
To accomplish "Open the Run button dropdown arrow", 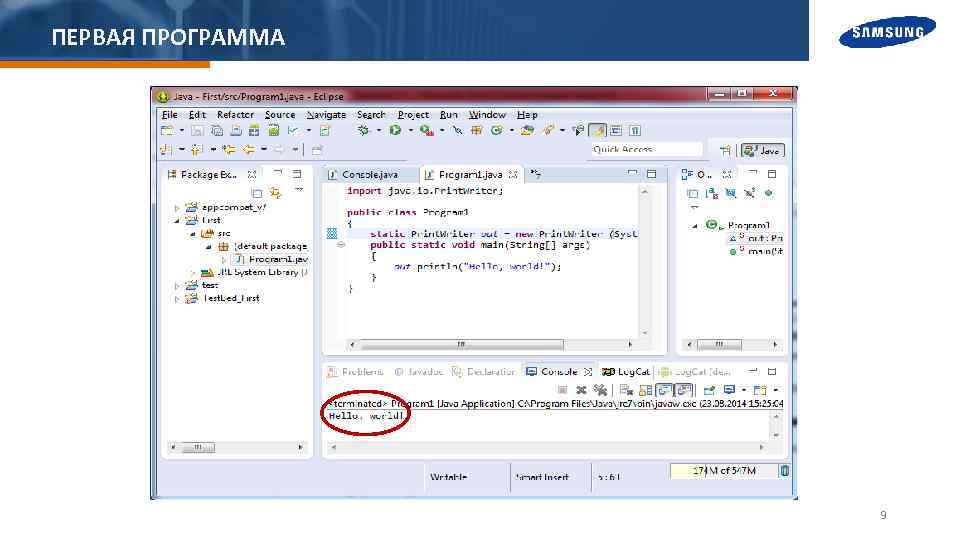I will click(410, 130).
